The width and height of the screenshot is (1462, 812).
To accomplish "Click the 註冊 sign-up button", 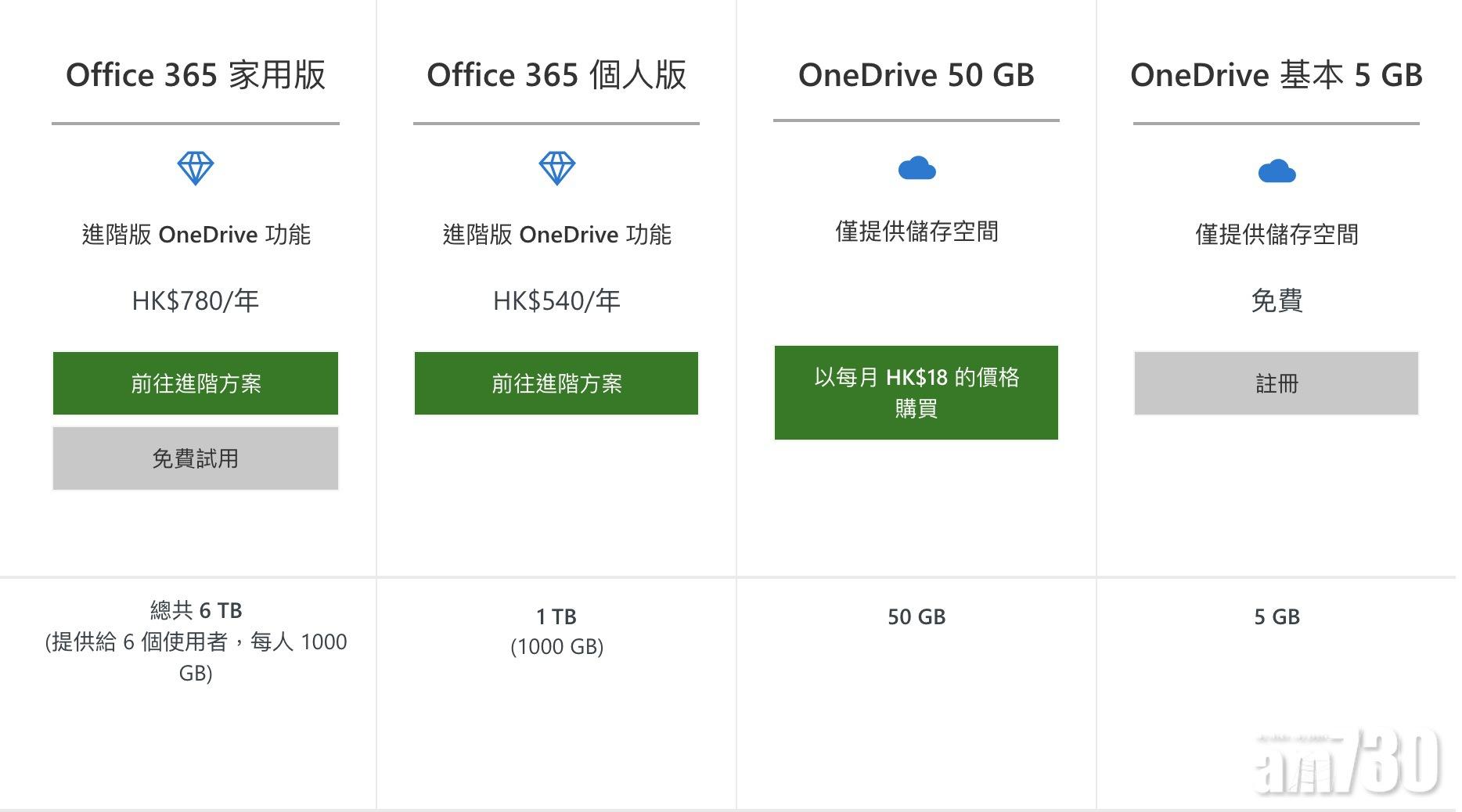I will 1276,383.
